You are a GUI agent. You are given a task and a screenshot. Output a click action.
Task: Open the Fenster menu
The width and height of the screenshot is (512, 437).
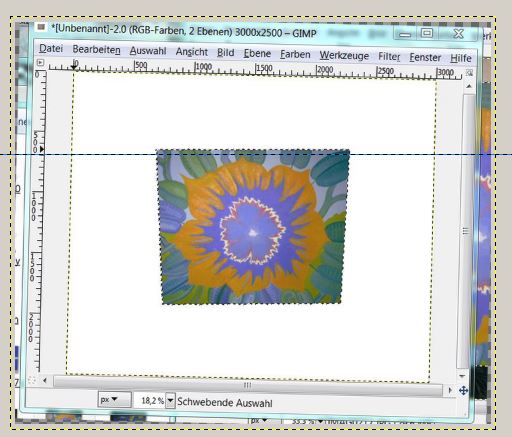tap(425, 57)
